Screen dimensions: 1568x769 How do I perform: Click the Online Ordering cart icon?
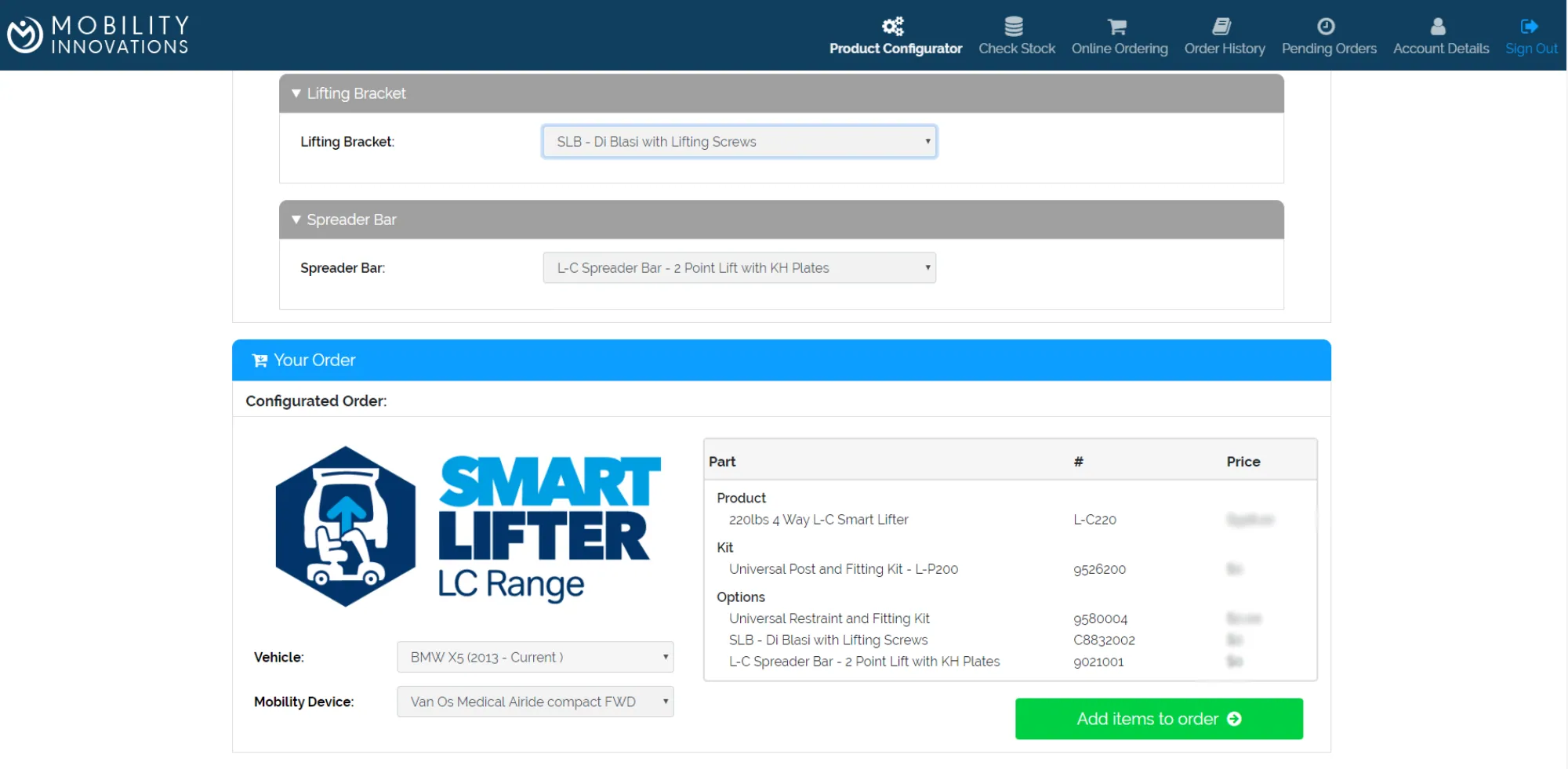click(x=1117, y=27)
